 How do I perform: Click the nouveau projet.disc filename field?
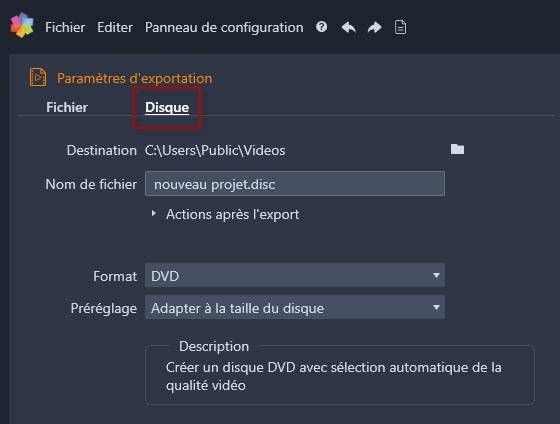(x=295, y=184)
